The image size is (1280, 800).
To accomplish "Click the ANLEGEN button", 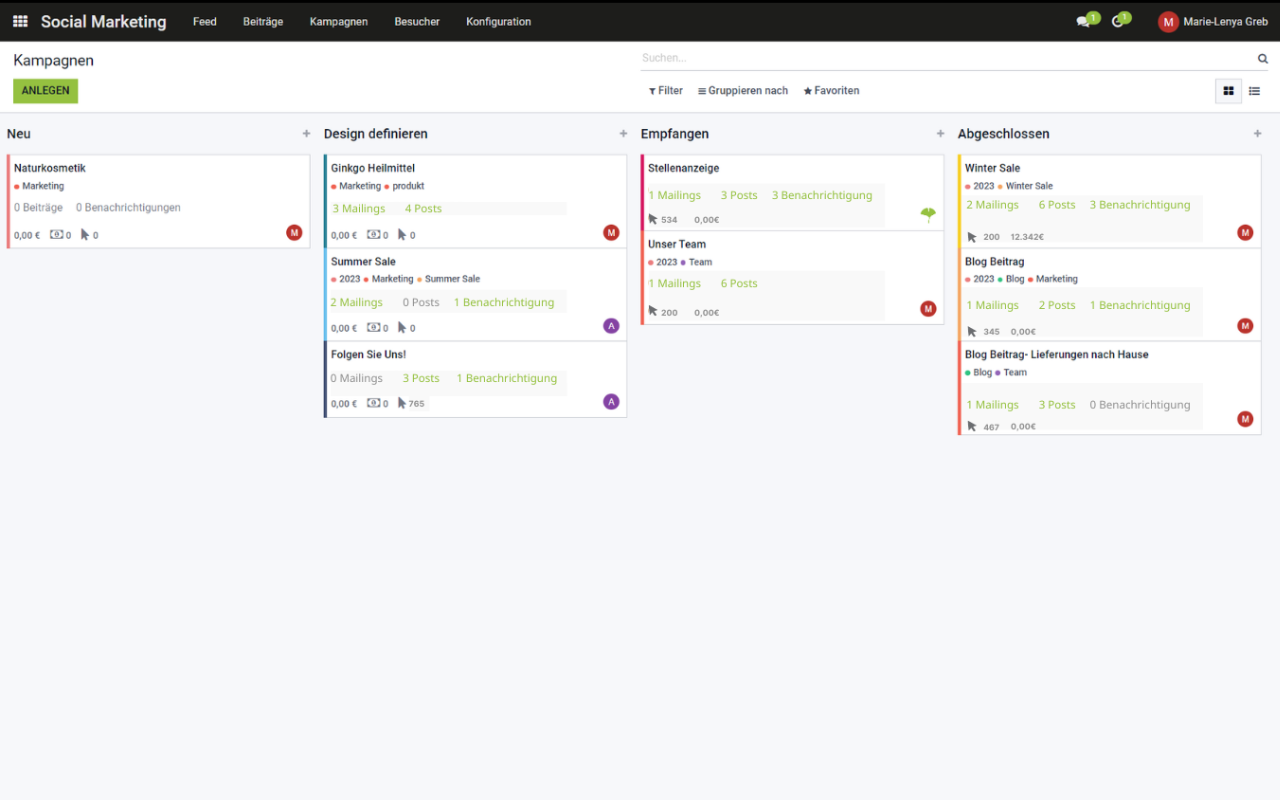I will tap(45, 91).
